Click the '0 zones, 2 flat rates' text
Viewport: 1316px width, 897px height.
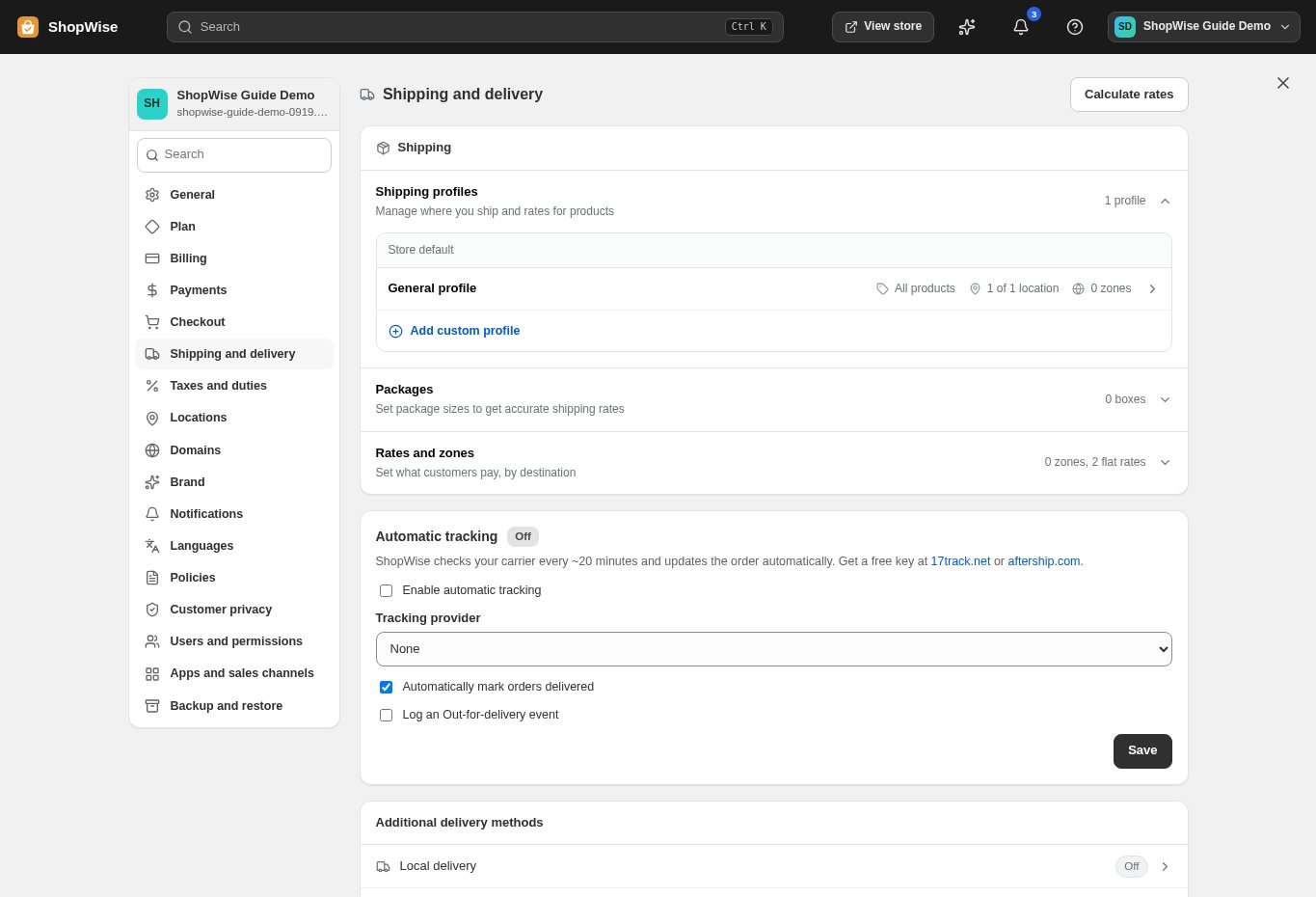coord(1095,462)
